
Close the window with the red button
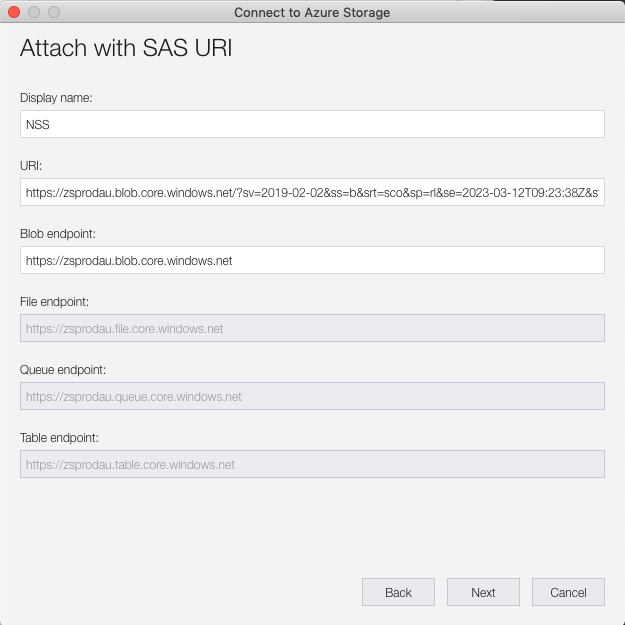click(x=14, y=12)
